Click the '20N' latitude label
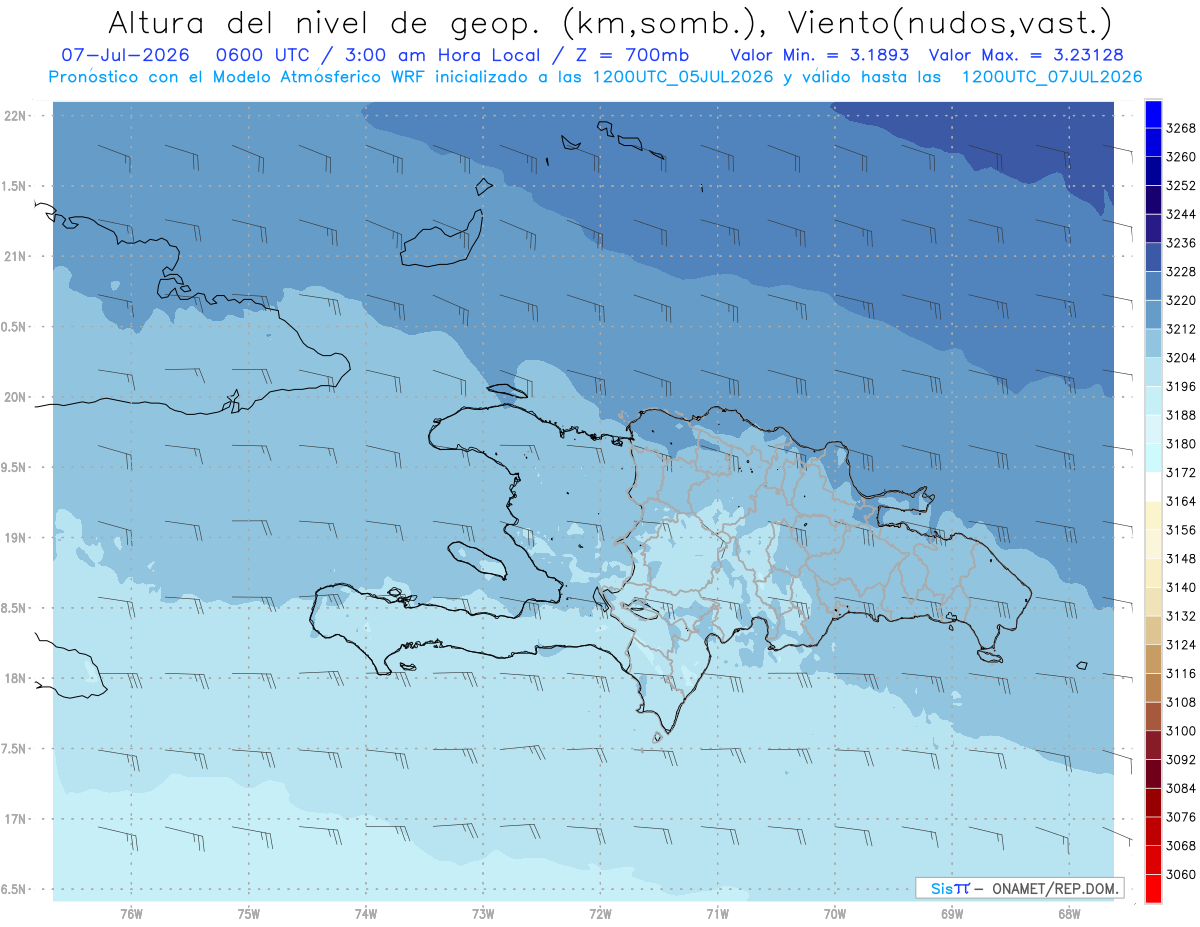Image resolution: width=1200 pixels, height=927 pixels. point(15,397)
